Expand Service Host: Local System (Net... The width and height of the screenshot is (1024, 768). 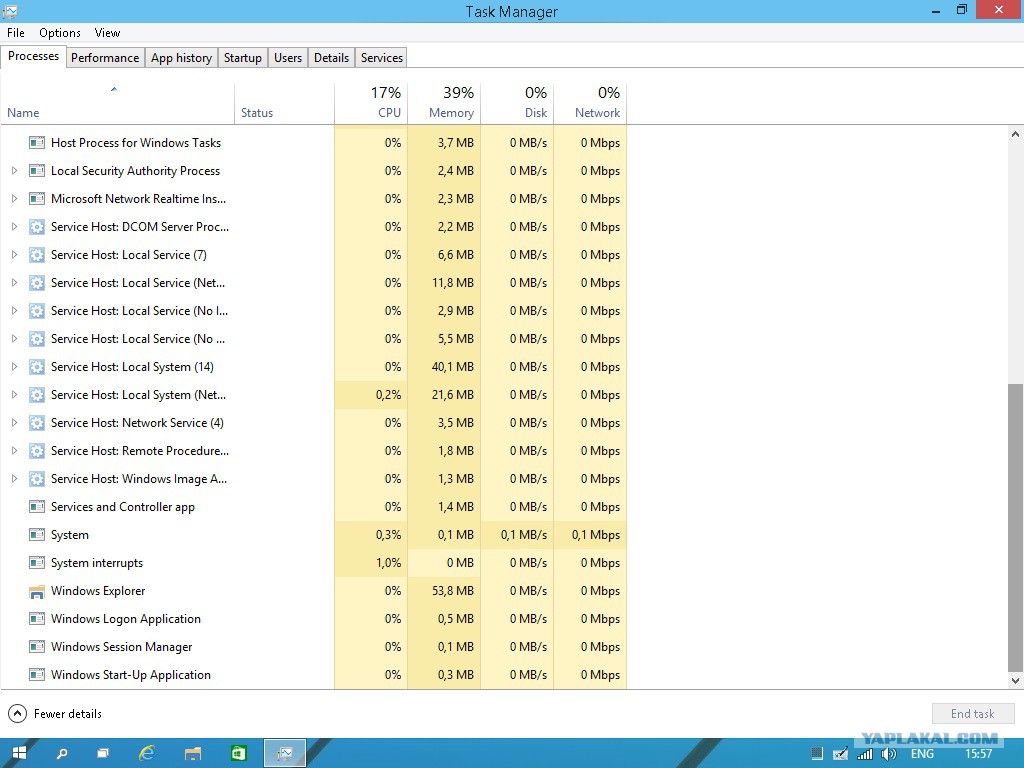[14, 394]
